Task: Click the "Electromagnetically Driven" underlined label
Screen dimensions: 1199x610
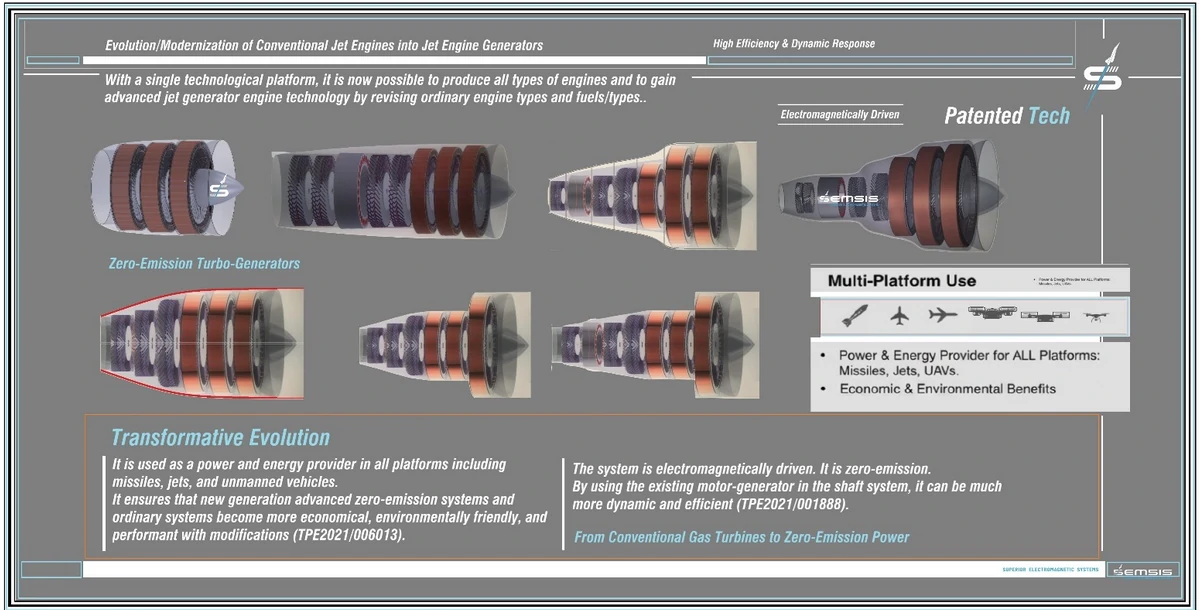Action: [x=840, y=115]
